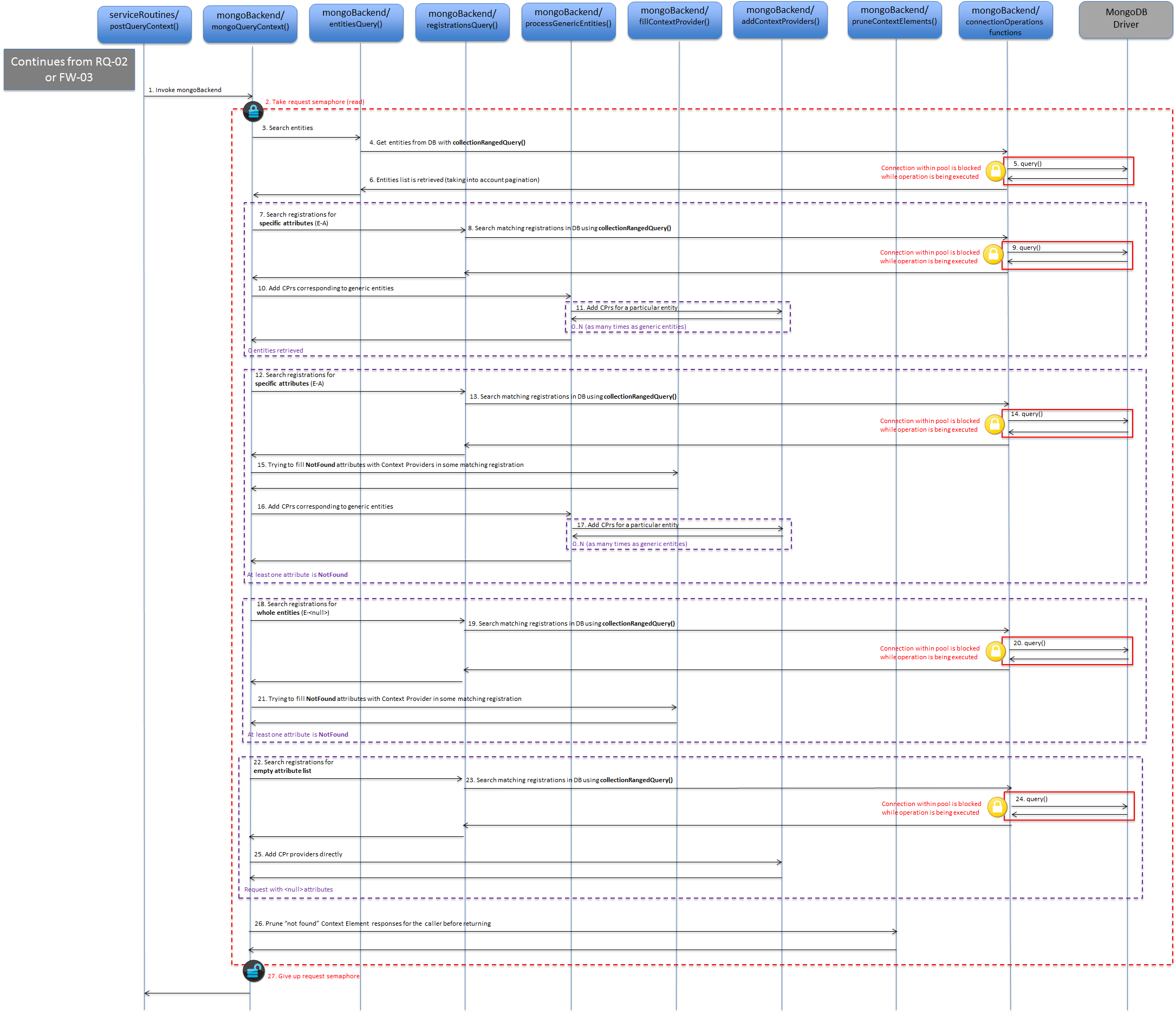Select the gray MongoDB Driver header box

(1126, 20)
